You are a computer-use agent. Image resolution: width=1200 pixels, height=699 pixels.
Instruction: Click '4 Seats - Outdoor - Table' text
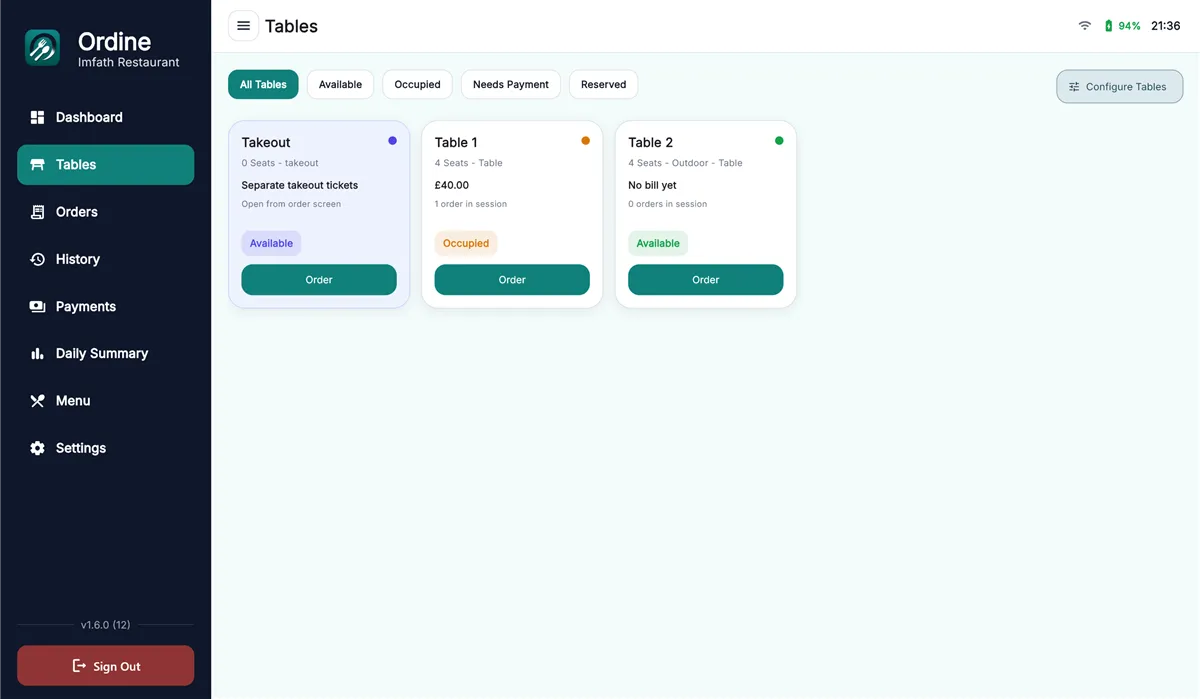pyautogui.click(x=685, y=163)
